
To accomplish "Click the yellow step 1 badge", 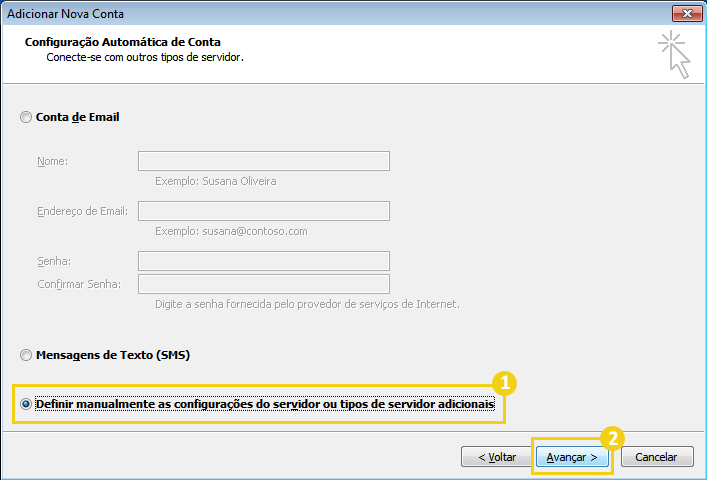I will [506, 383].
